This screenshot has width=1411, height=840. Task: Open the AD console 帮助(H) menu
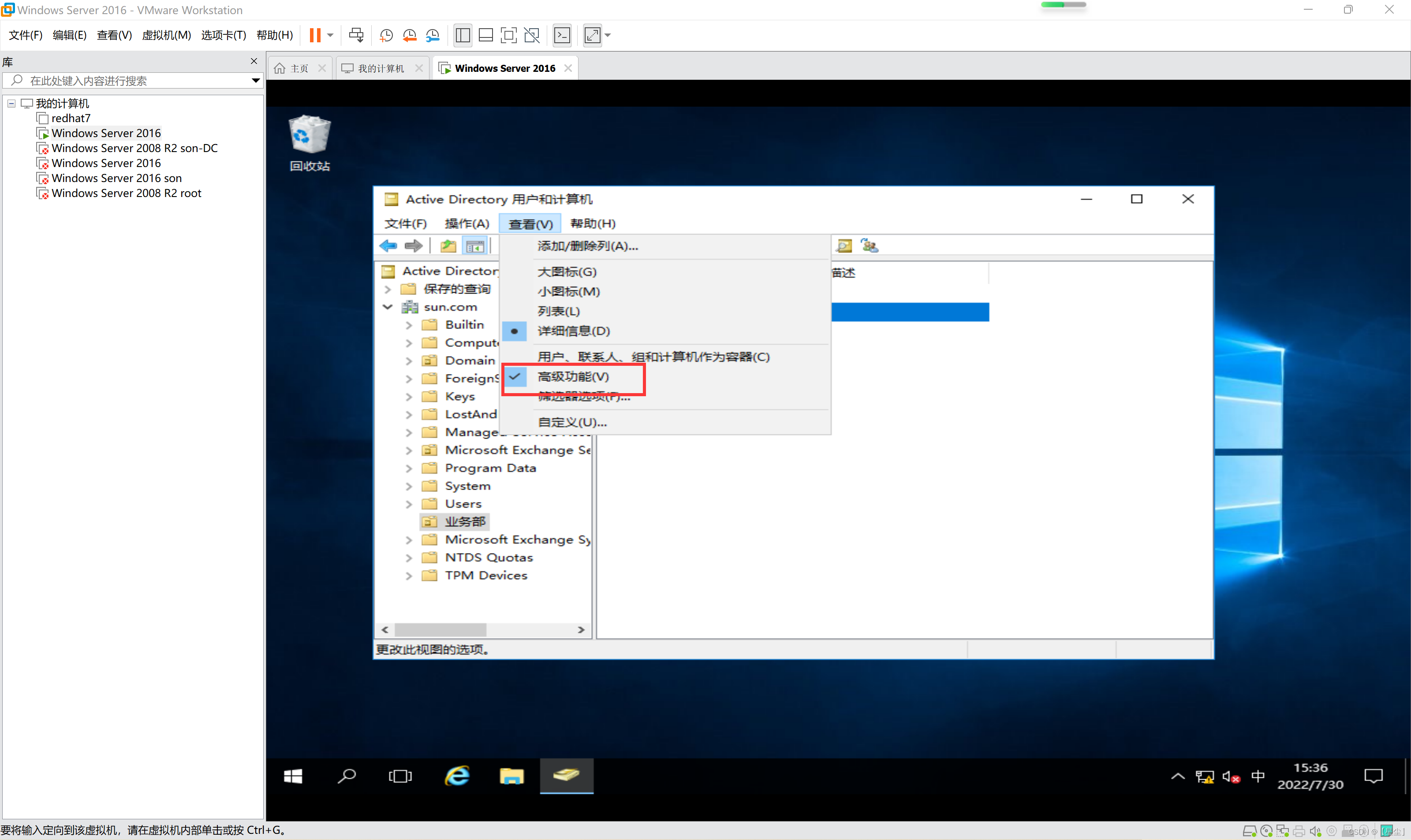tap(592, 223)
